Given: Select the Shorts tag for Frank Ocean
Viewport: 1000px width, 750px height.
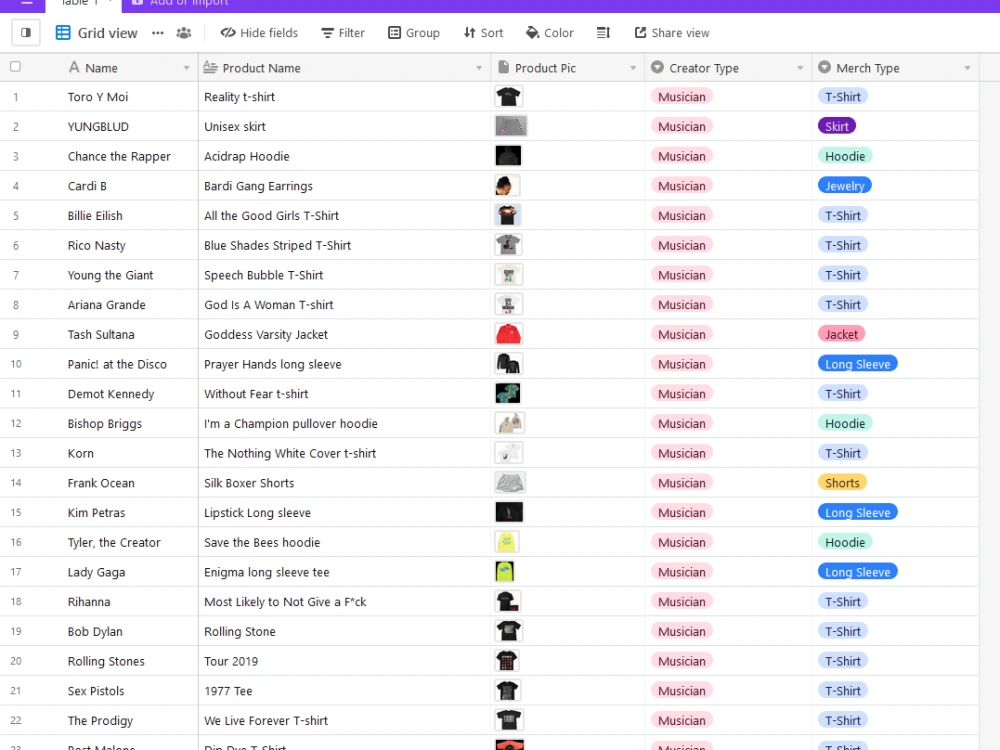Looking at the screenshot, I should [x=842, y=483].
